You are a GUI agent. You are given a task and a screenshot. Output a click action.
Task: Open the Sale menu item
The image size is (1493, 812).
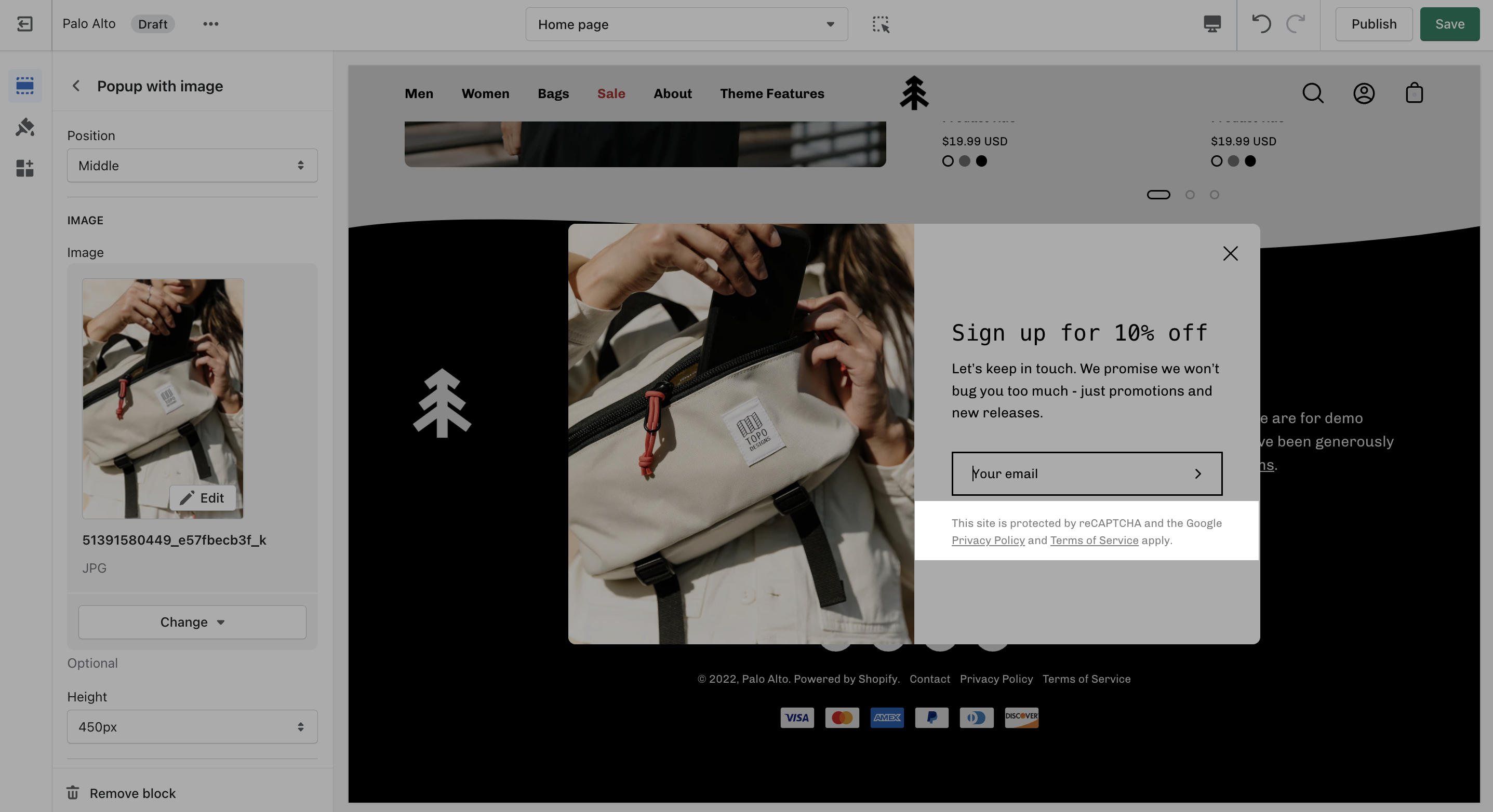[x=611, y=93]
